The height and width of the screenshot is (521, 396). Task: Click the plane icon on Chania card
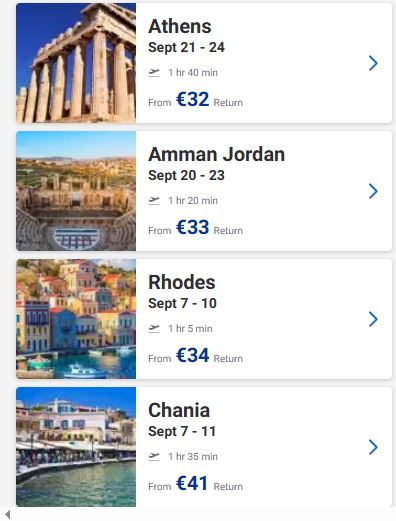click(154, 456)
